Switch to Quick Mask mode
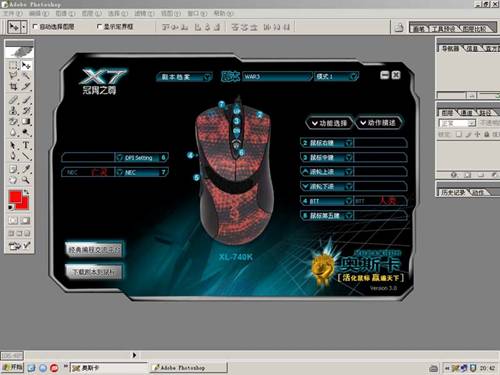The width and height of the screenshot is (500, 375). click(25, 220)
